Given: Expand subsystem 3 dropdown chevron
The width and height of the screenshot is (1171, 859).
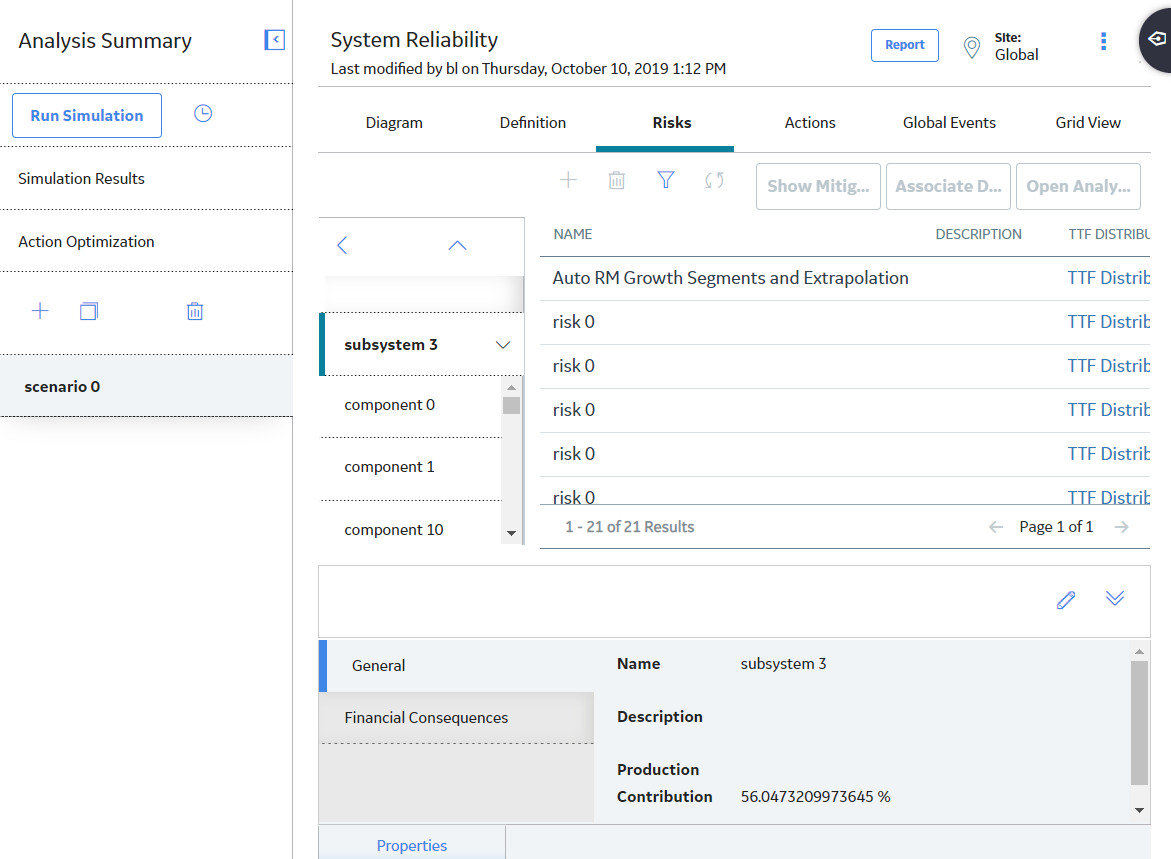Looking at the screenshot, I should coord(503,345).
